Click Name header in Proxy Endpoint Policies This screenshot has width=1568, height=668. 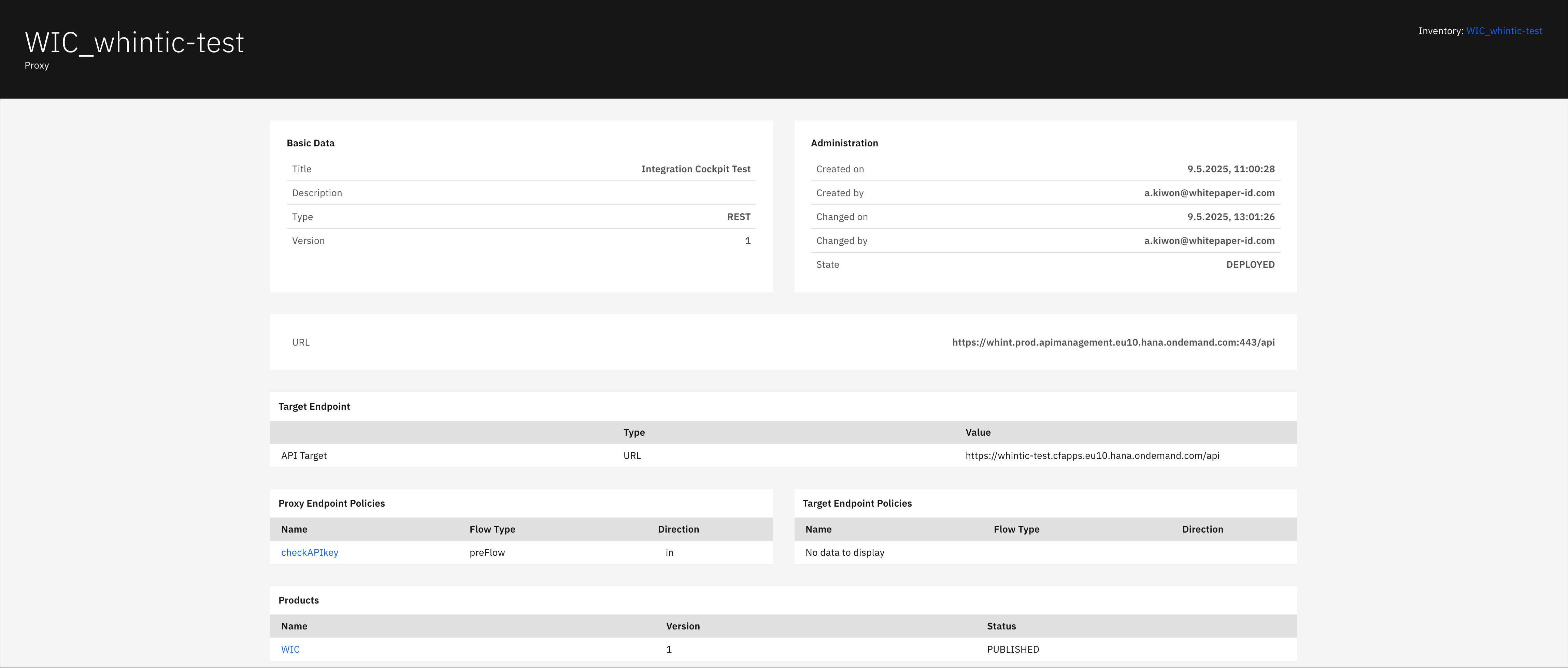(294, 529)
